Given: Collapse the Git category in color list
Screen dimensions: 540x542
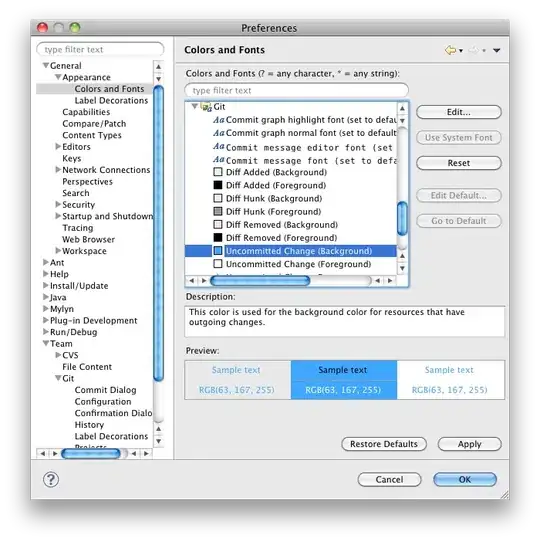Looking at the screenshot, I should pos(195,106).
